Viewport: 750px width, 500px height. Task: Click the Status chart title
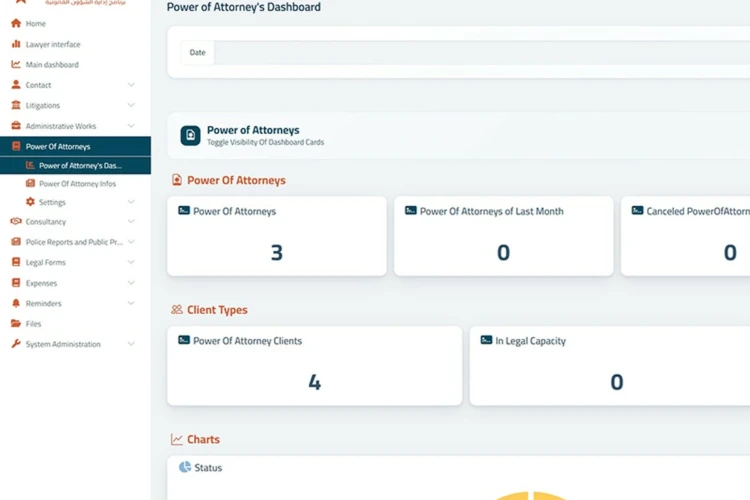tap(208, 467)
